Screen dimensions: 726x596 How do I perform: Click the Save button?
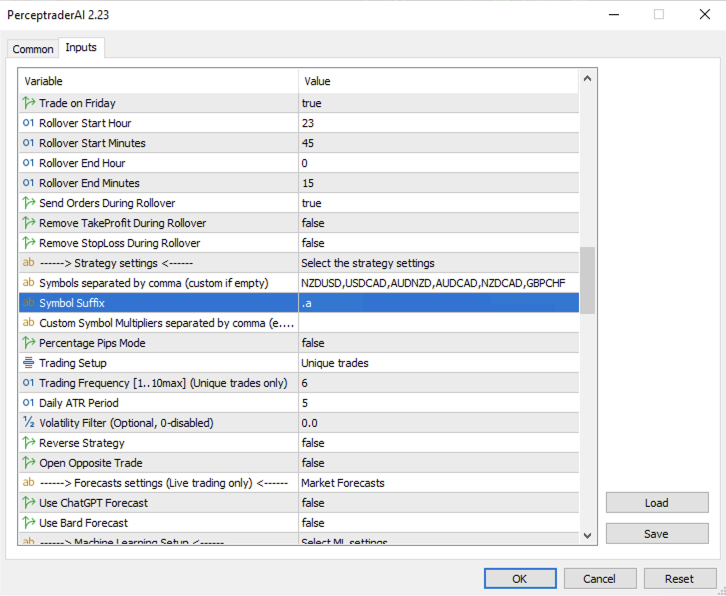point(657,533)
